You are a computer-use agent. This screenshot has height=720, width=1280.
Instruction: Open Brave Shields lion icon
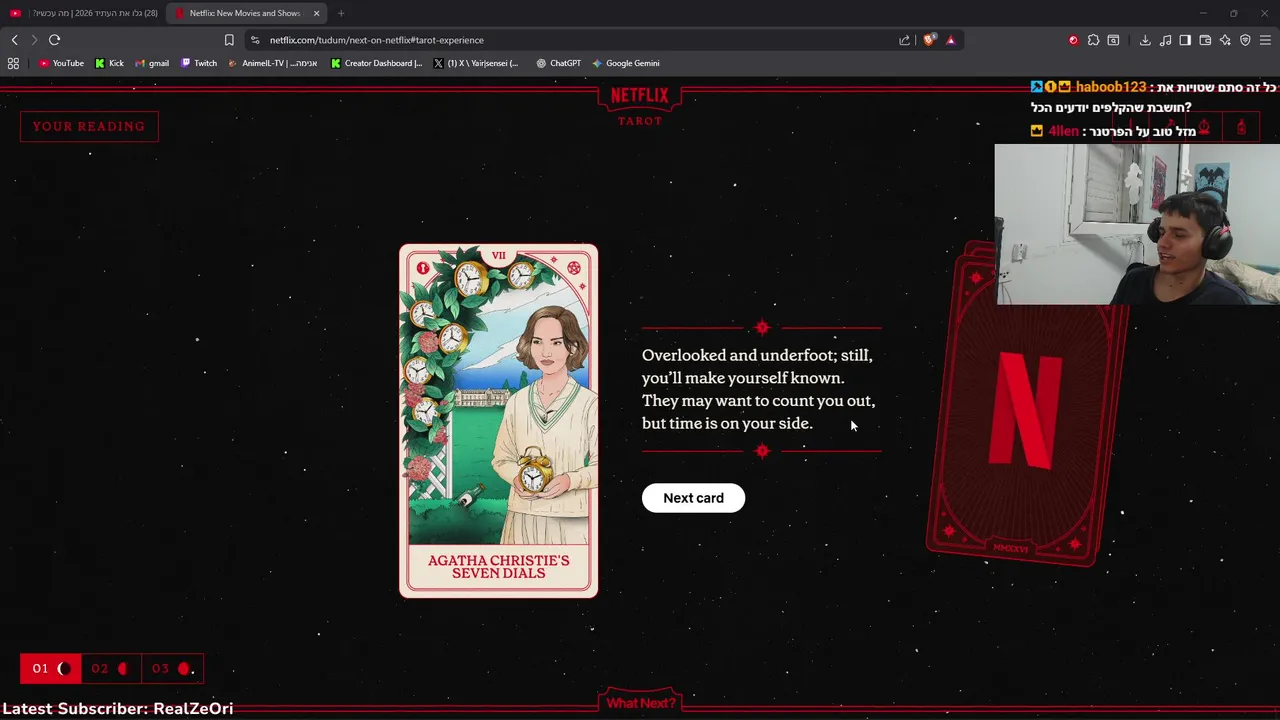coord(929,40)
